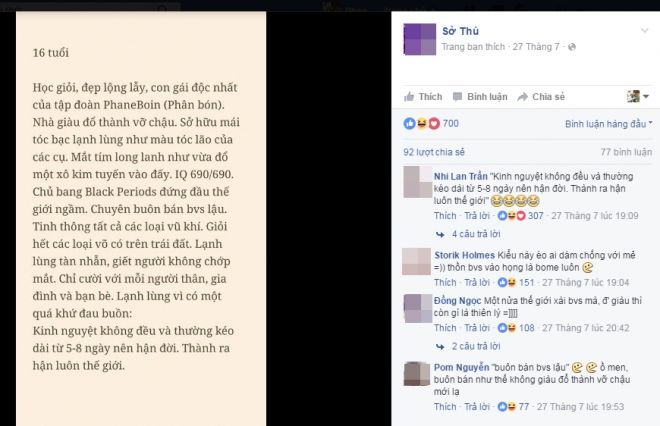This screenshot has width=660, height=426.
Task: Open Pom Nguyễn's profile name link
Action: [x=461, y=367]
